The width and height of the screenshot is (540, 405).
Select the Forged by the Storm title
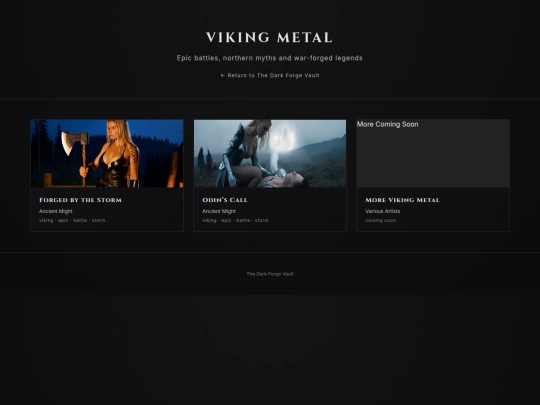[80, 200]
